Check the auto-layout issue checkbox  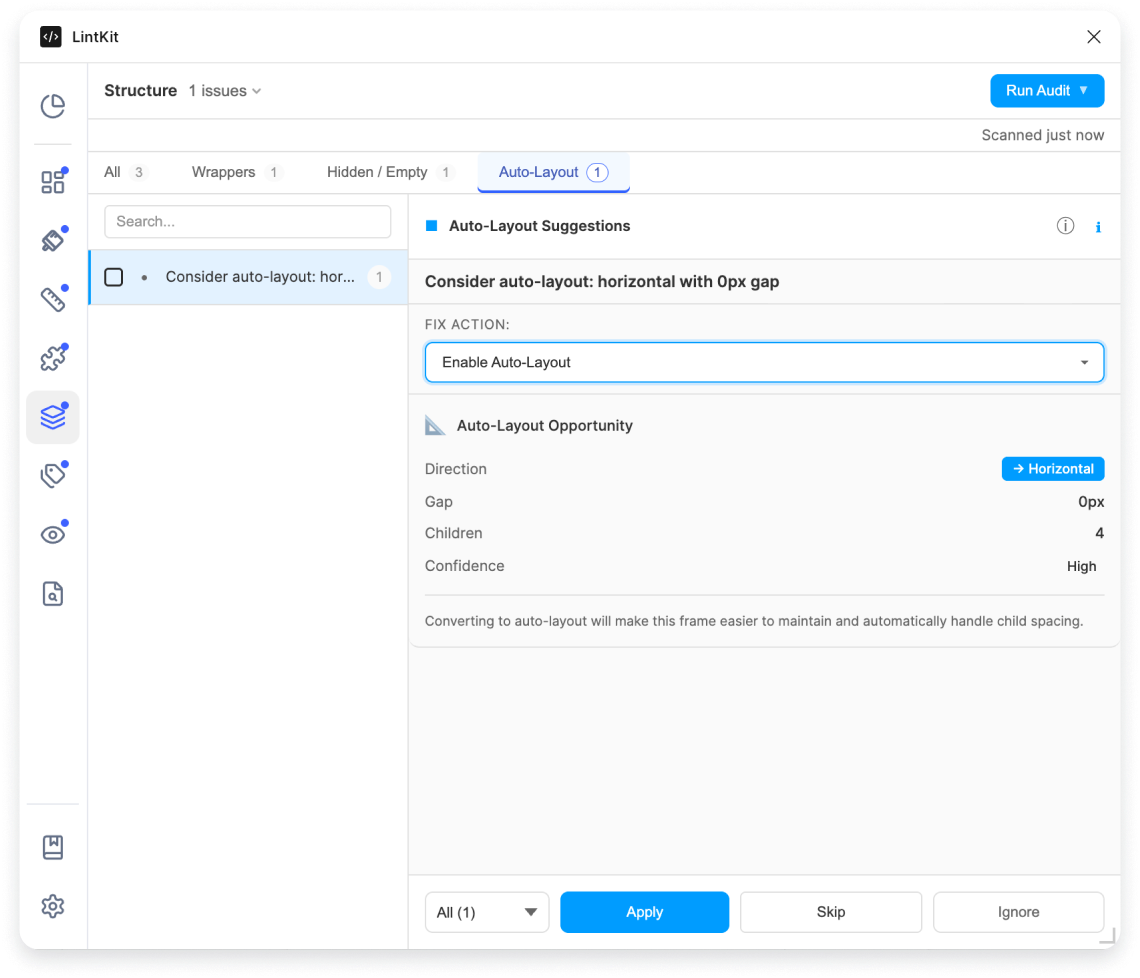[113, 277]
